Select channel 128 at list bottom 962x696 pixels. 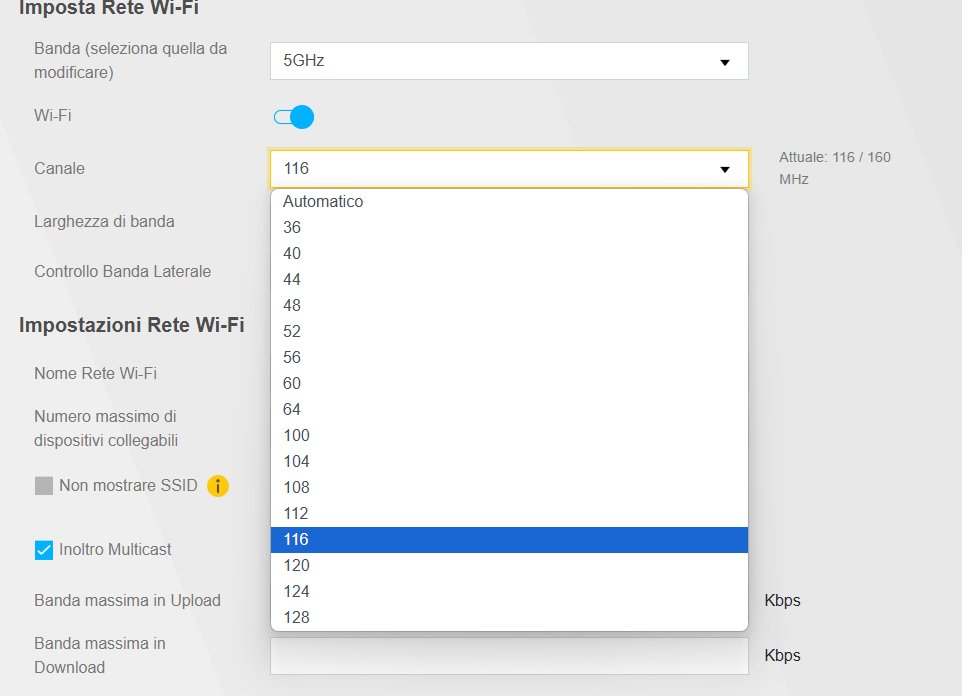tap(508, 617)
